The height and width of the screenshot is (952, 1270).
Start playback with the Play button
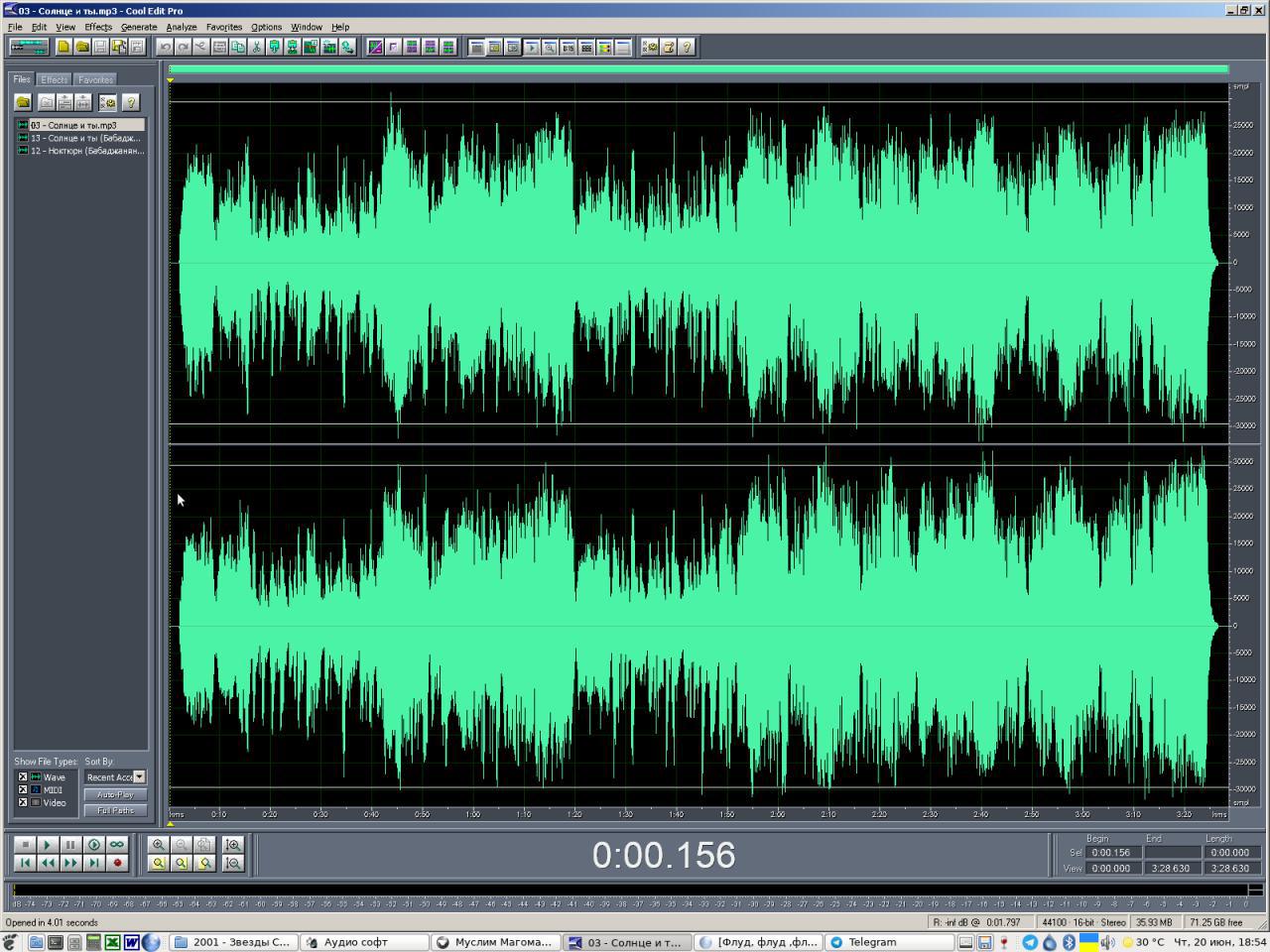48,845
